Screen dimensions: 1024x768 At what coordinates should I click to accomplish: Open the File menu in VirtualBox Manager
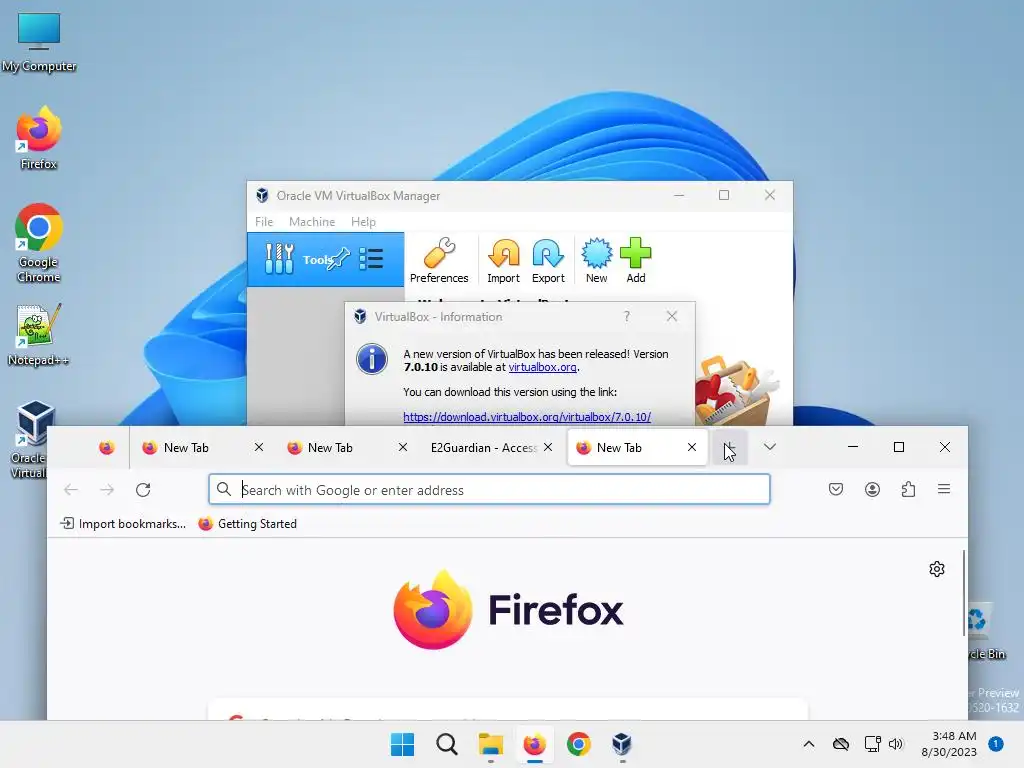pos(264,222)
